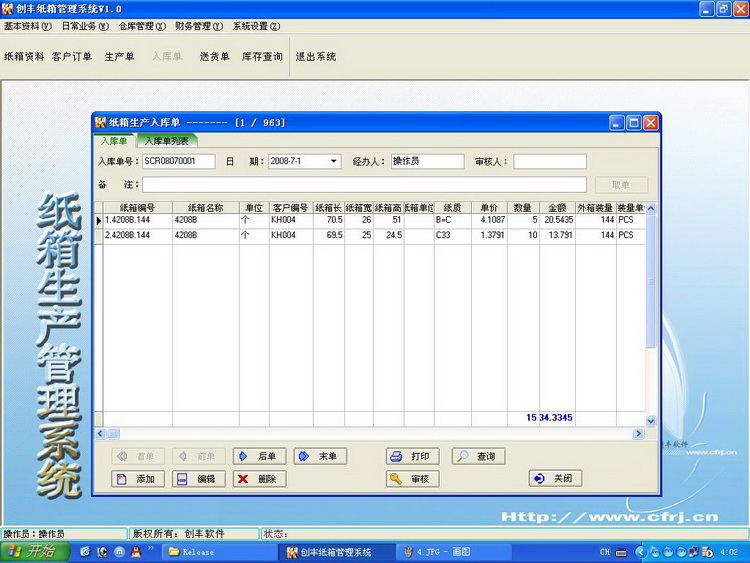Open the 系统设置 menu
Screen dimensions: 750x563
(255, 26)
